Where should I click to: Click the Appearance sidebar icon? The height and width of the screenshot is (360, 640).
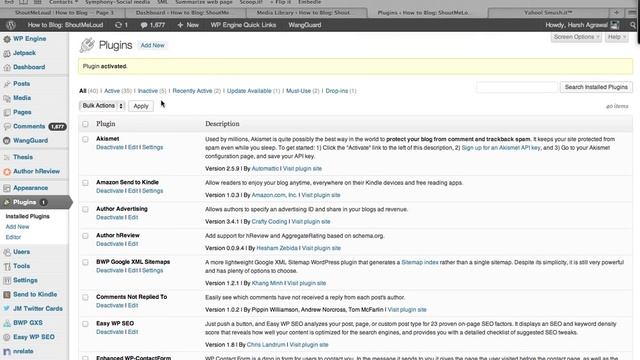(x=7, y=188)
